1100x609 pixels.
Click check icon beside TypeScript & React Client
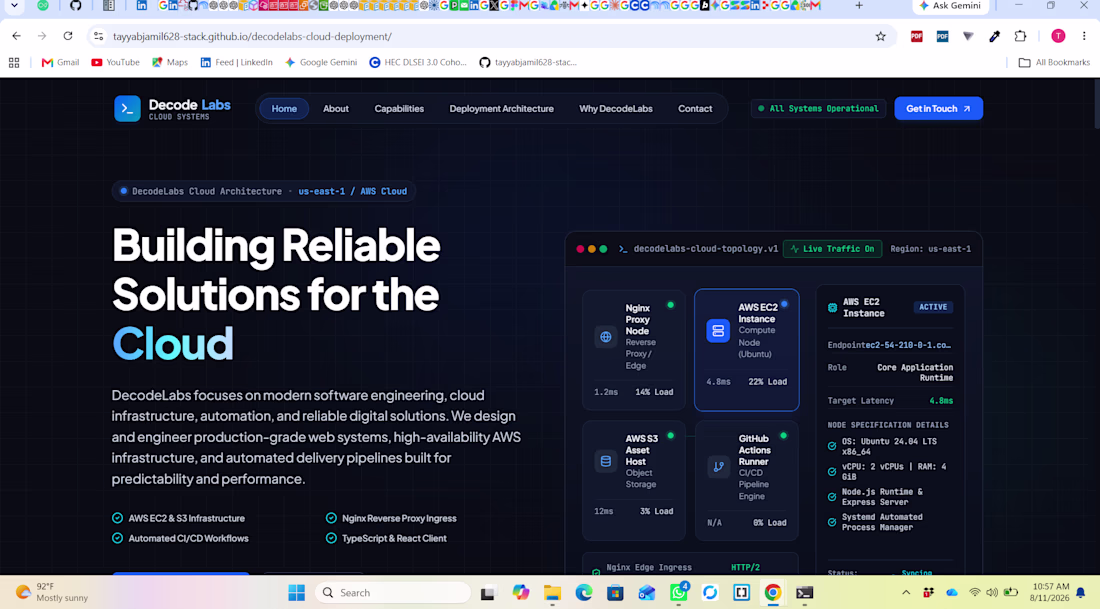pyautogui.click(x=331, y=538)
